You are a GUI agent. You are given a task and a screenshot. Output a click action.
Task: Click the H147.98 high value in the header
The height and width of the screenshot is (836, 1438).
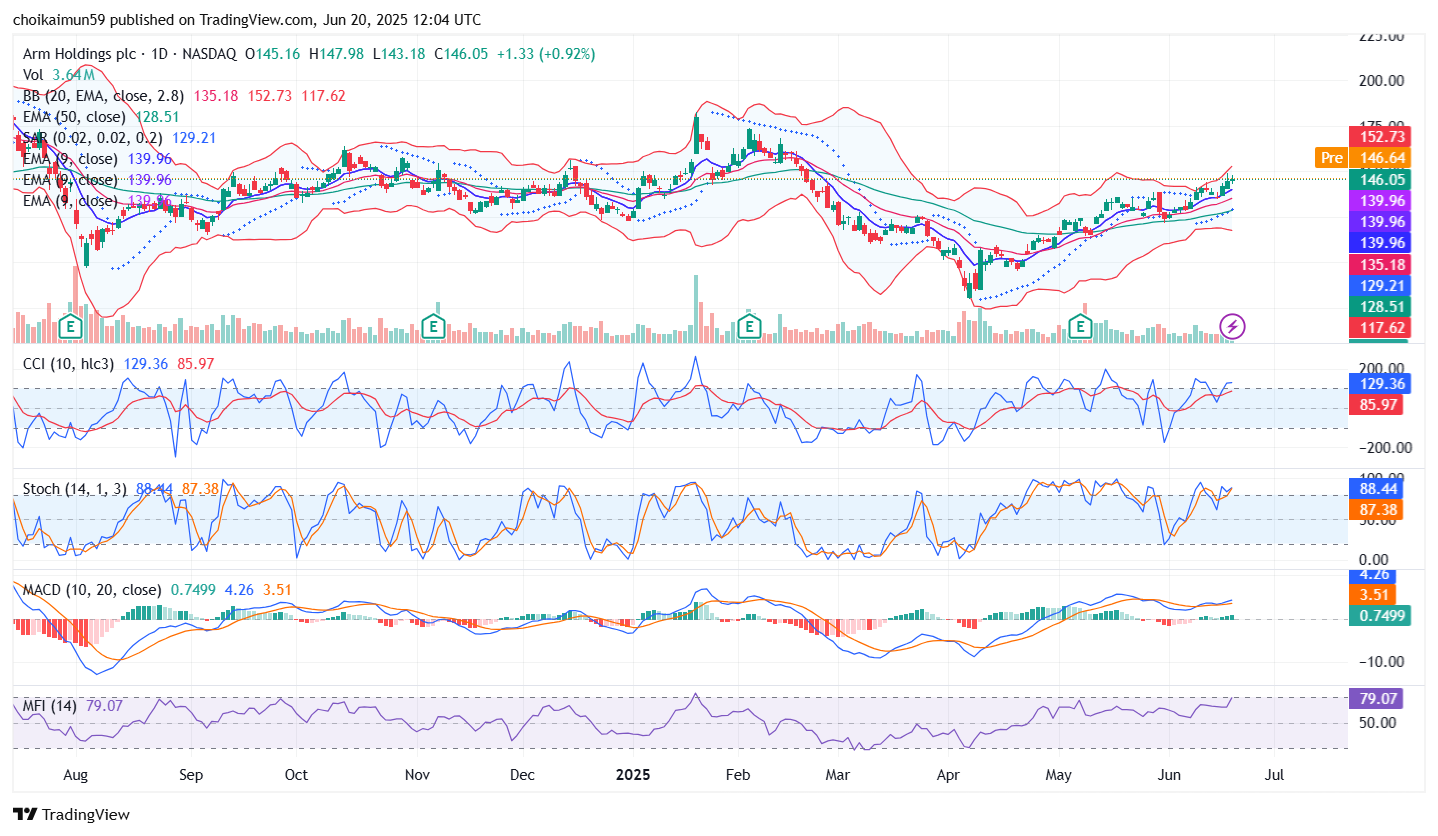[337, 54]
